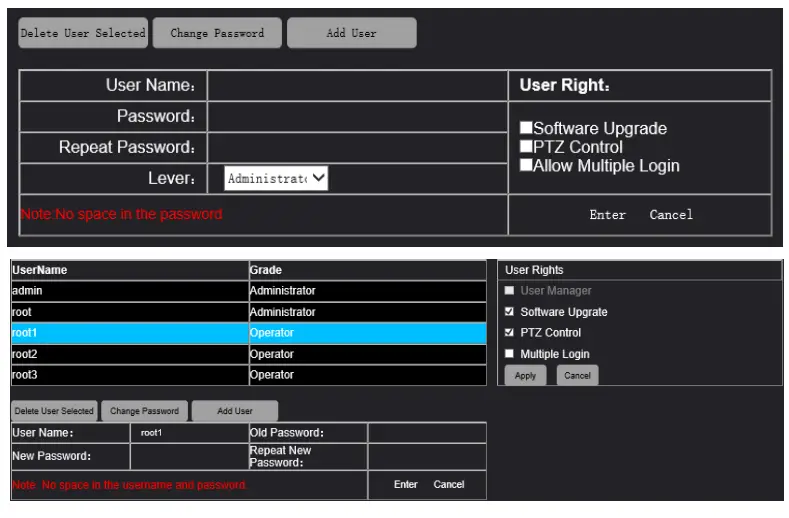The height and width of the screenshot is (518, 789).
Task: Click Add User button in top panel
Action: pyautogui.click(x=352, y=33)
